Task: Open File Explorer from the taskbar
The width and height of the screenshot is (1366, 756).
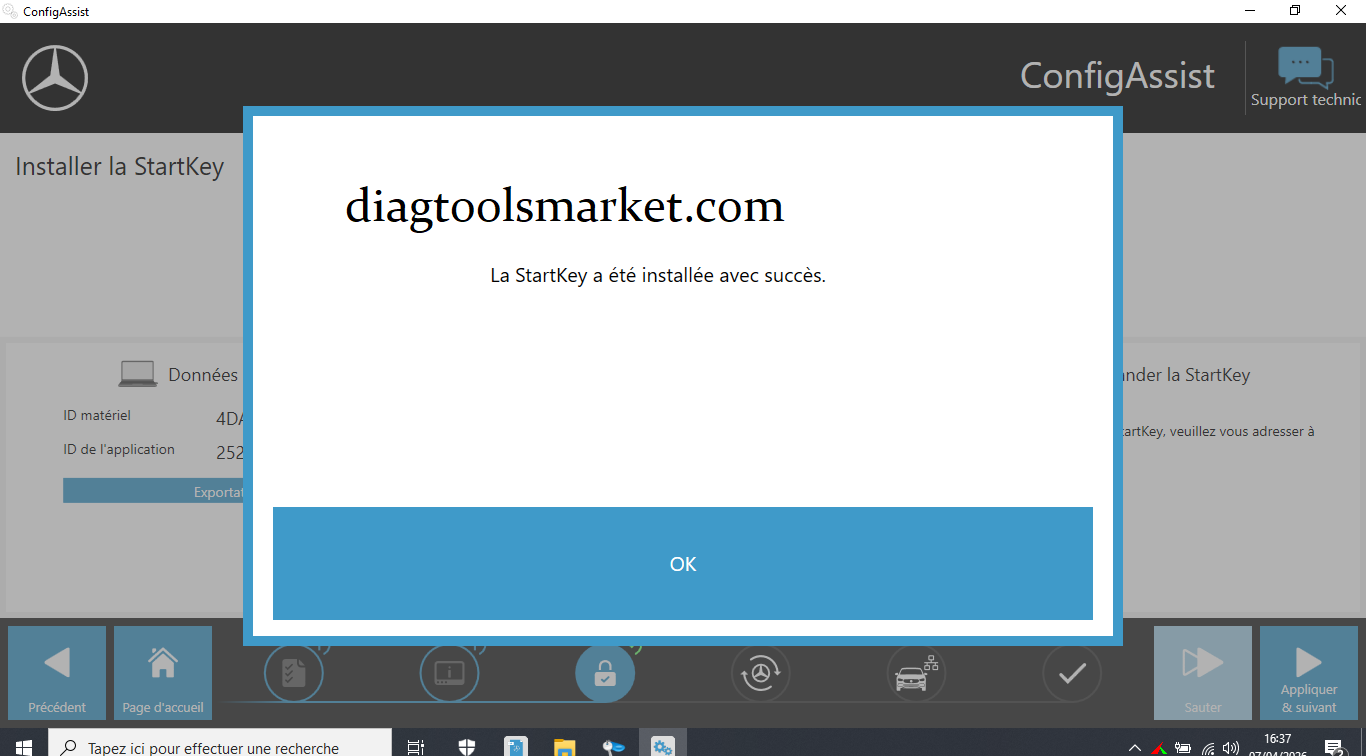Action: [565, 747]
